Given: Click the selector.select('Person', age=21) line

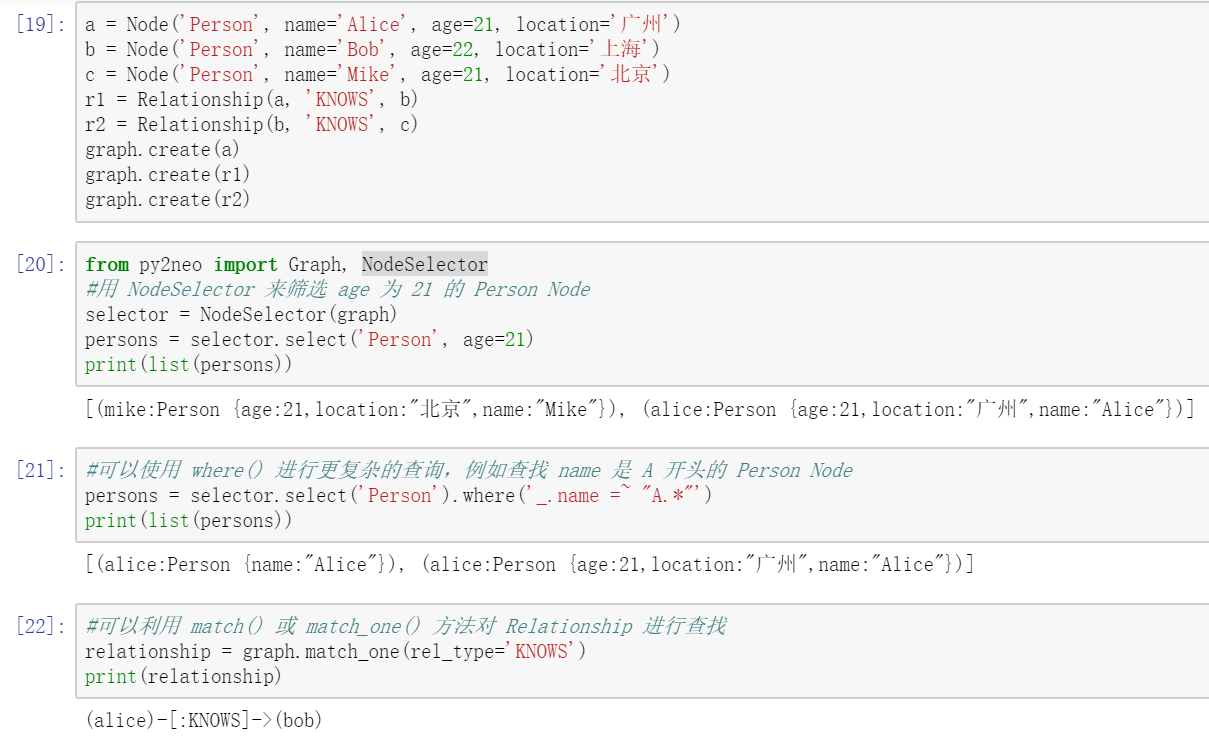Looking at the screenshot, I should (x=309, y=340).
